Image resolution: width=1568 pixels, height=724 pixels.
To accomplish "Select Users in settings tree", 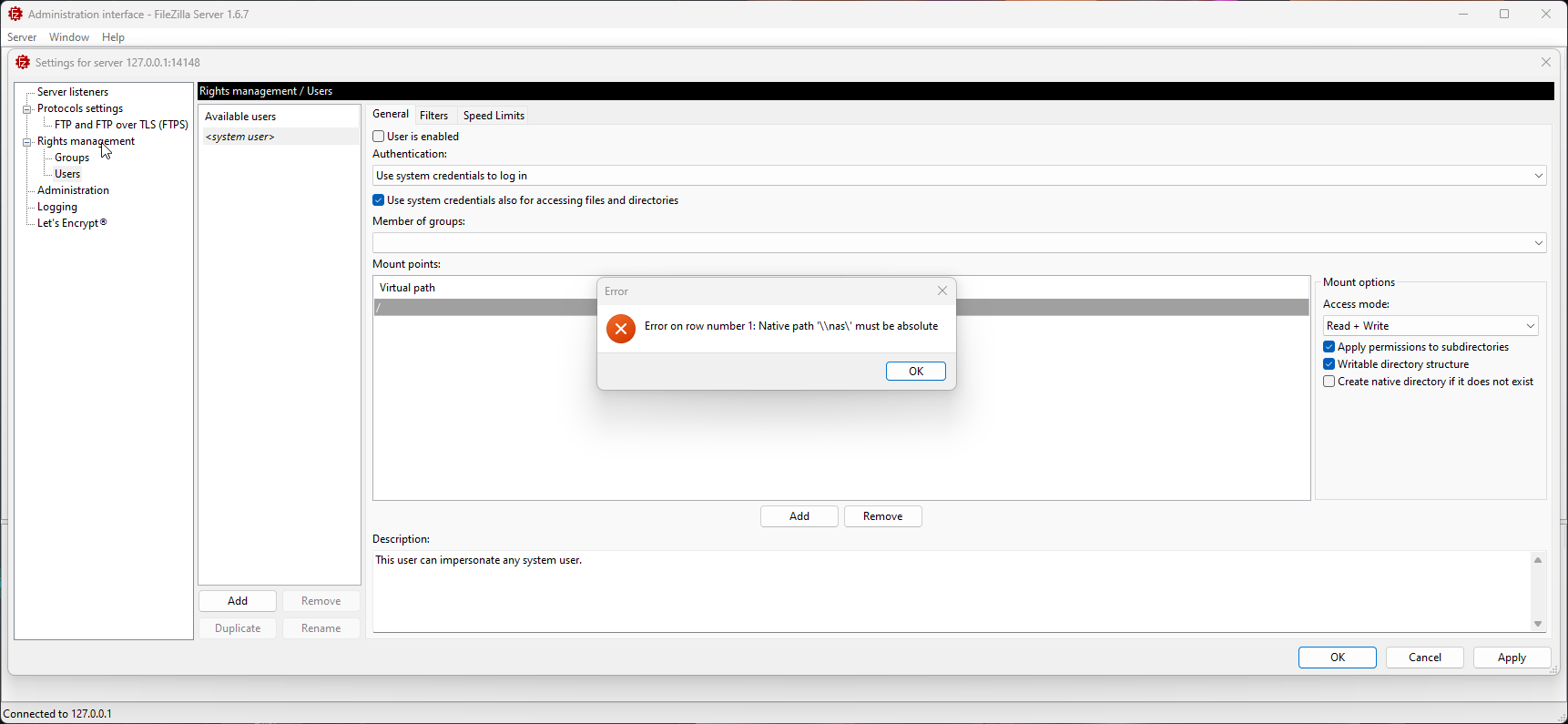I will 67,174.
